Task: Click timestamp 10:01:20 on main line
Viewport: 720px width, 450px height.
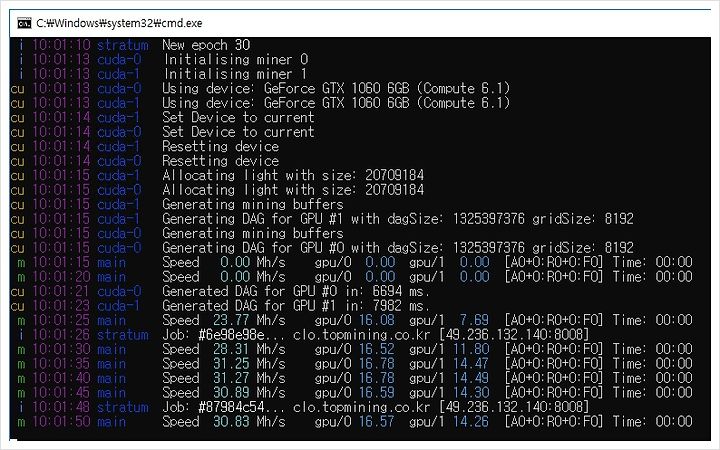Action: point(62,277)
